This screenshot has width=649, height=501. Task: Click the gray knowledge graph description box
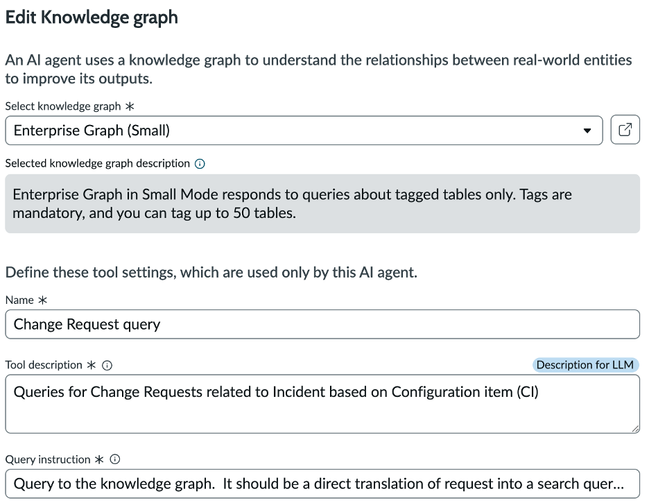pos(322,204)
